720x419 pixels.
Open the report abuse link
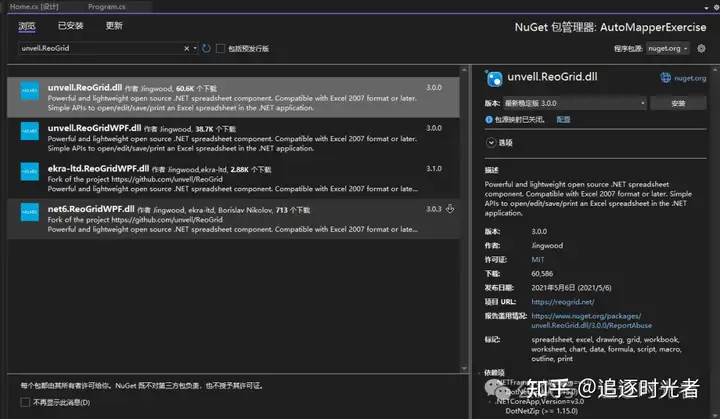pyautogui.click(x=591, y=321)
